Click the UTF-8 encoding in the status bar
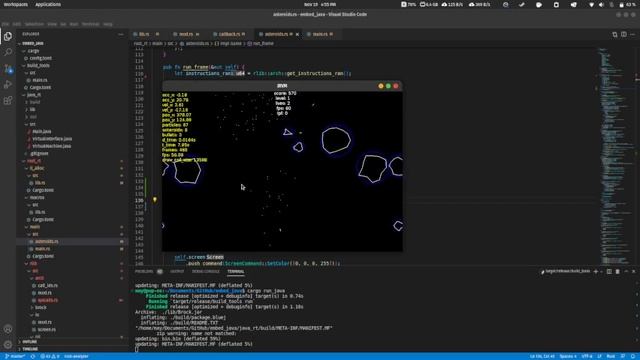640x360 pixels. tap(587, 356)
